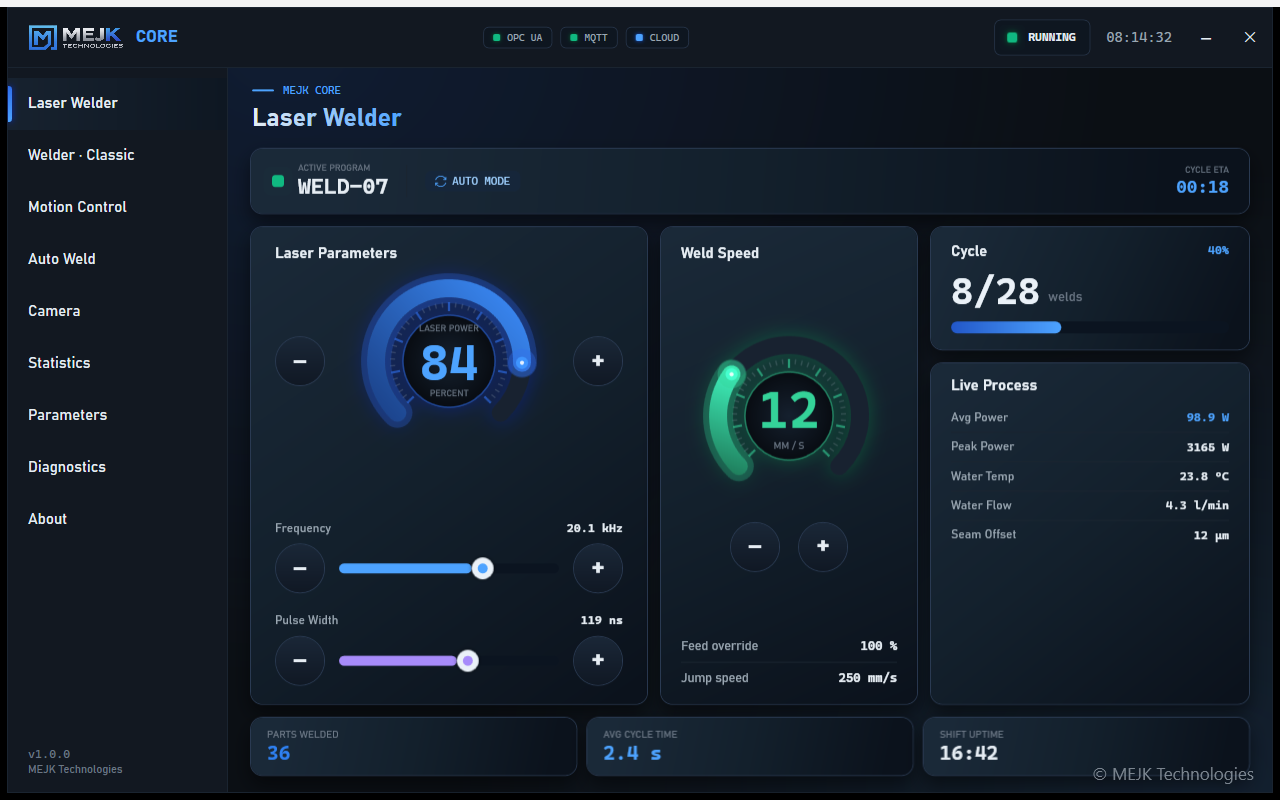Click the Cycle ETA value 00:18
This screenshot has height=800, width=1280.
click(1202, 187)
